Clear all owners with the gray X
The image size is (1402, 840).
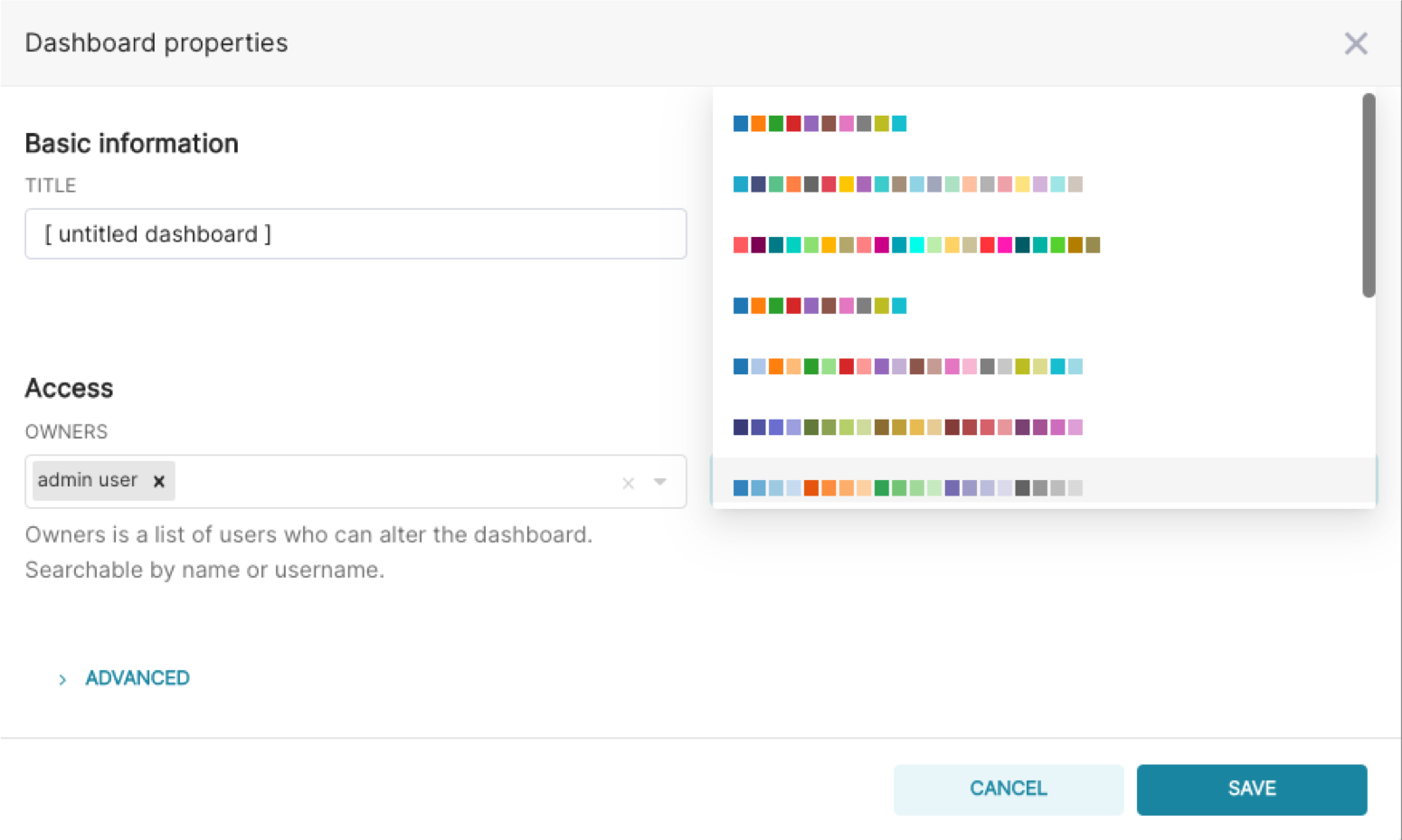(628, 483)
